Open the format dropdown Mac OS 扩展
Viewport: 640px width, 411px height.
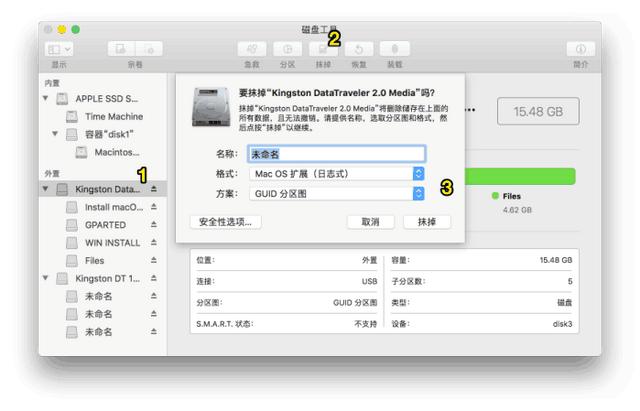[x=337, y=174]
